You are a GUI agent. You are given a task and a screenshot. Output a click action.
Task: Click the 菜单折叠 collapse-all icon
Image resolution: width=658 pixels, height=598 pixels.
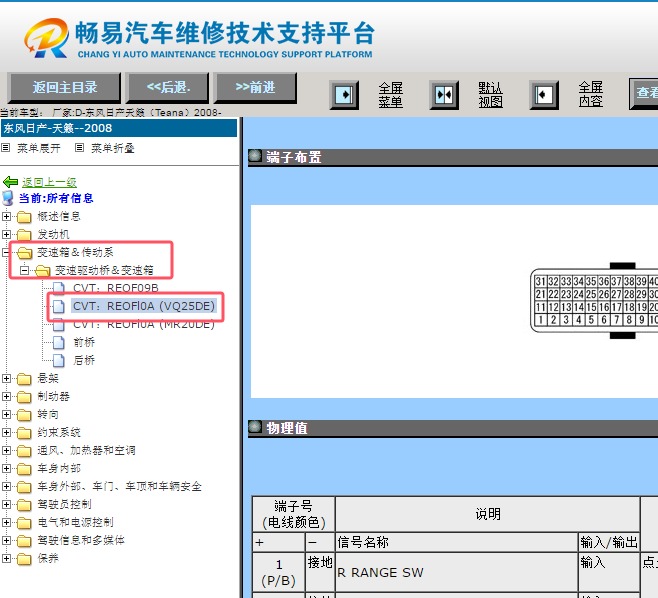(79, 148)
